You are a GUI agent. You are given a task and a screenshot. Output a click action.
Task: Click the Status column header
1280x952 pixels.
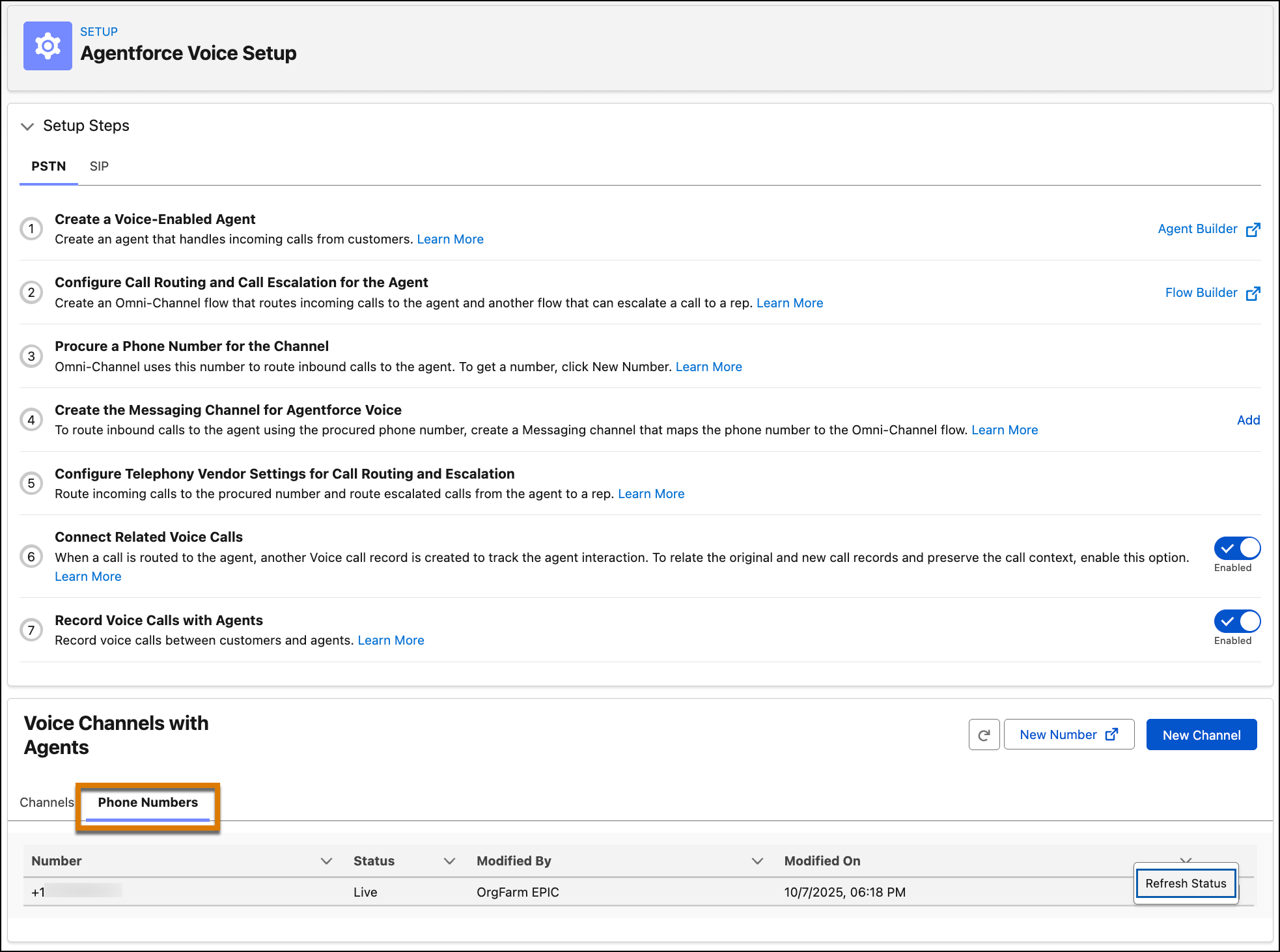pos(374,861)
